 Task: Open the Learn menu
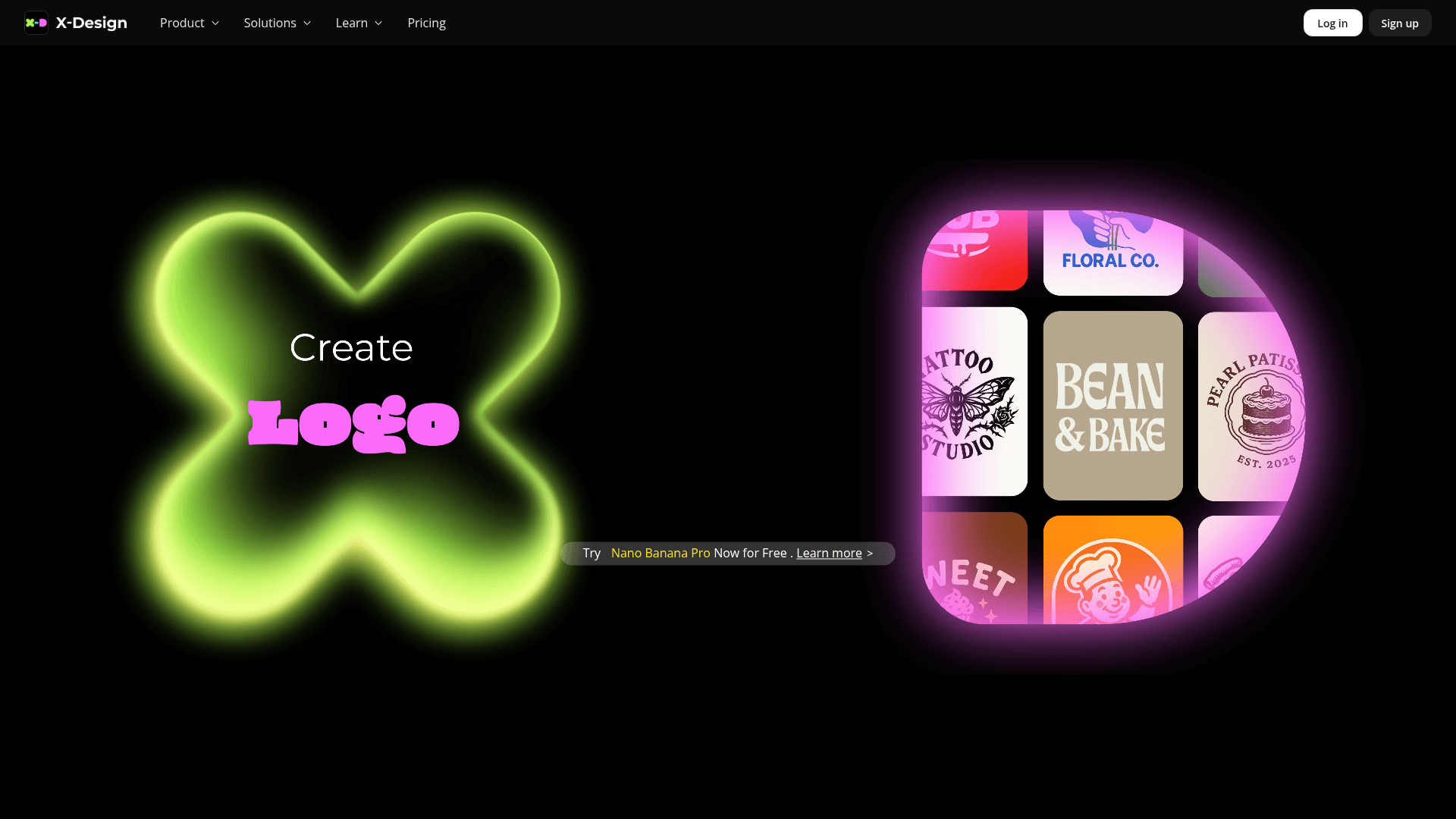pyautogui.click(x=352, y=23)
